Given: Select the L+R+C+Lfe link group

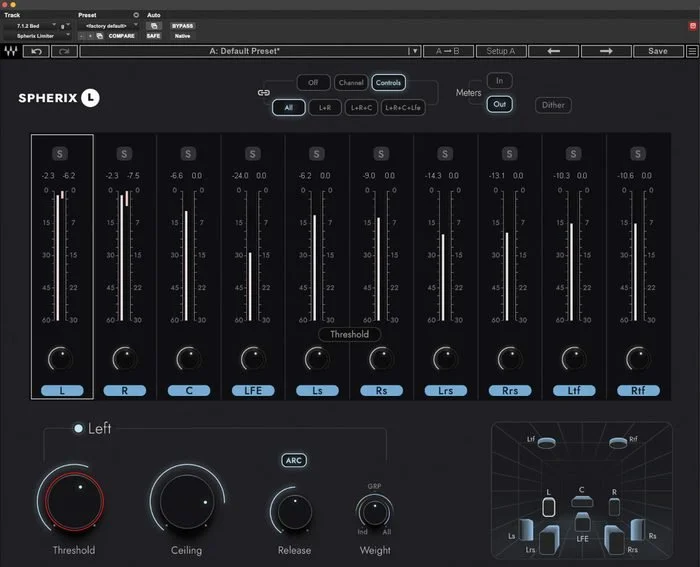Looking at the screenshot, I should [x=403, y=108].
